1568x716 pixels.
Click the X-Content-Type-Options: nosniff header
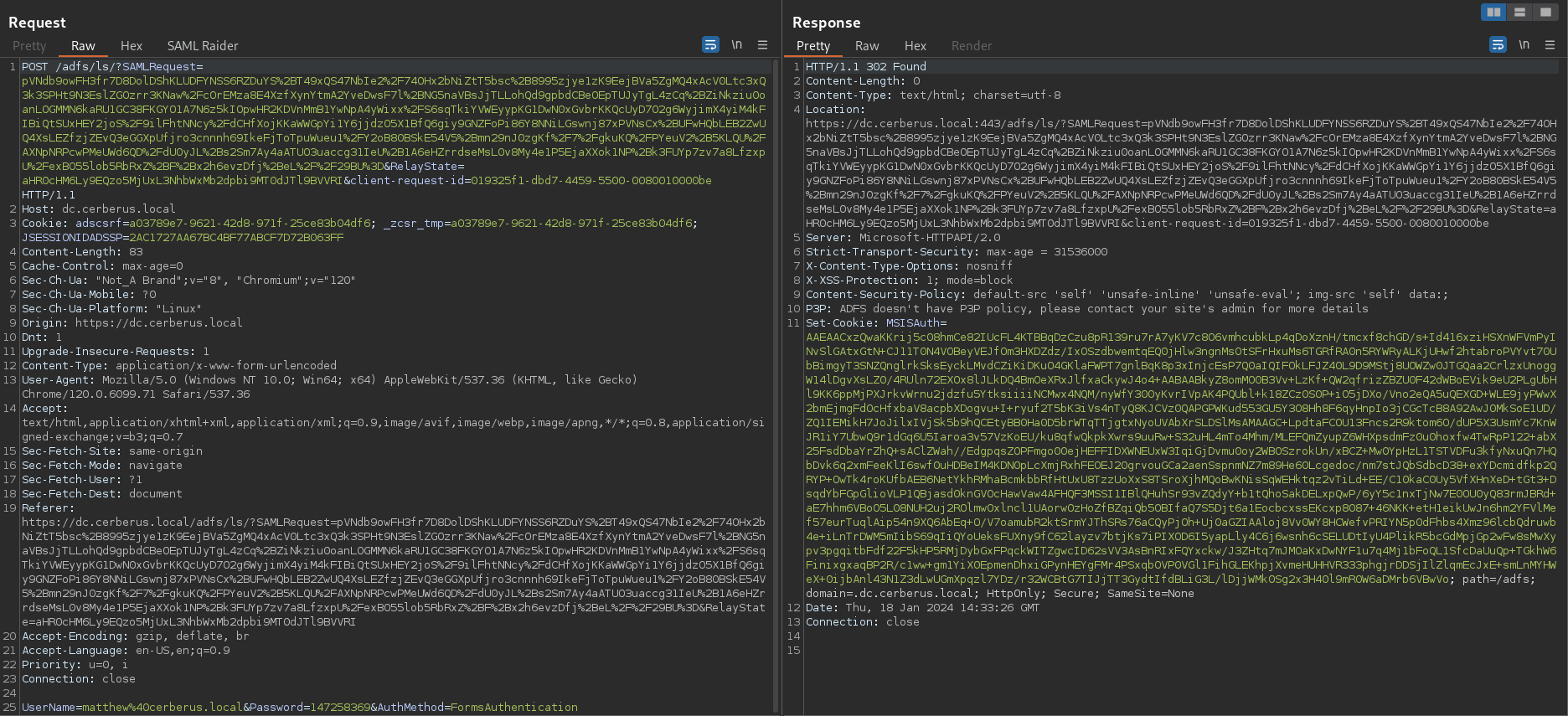(910, 266)
